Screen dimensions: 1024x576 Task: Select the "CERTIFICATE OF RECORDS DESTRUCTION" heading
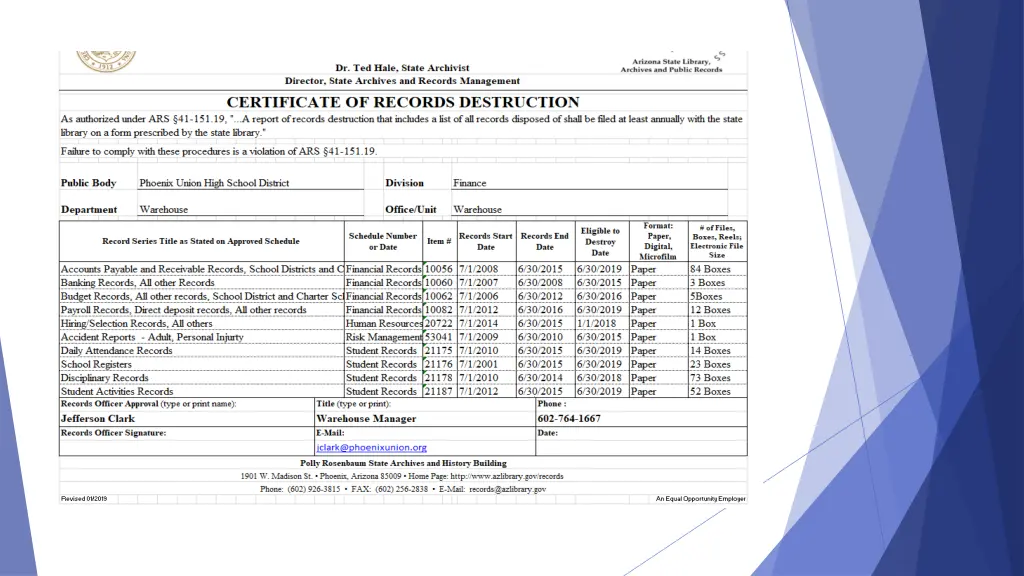[x=403, y=102]
